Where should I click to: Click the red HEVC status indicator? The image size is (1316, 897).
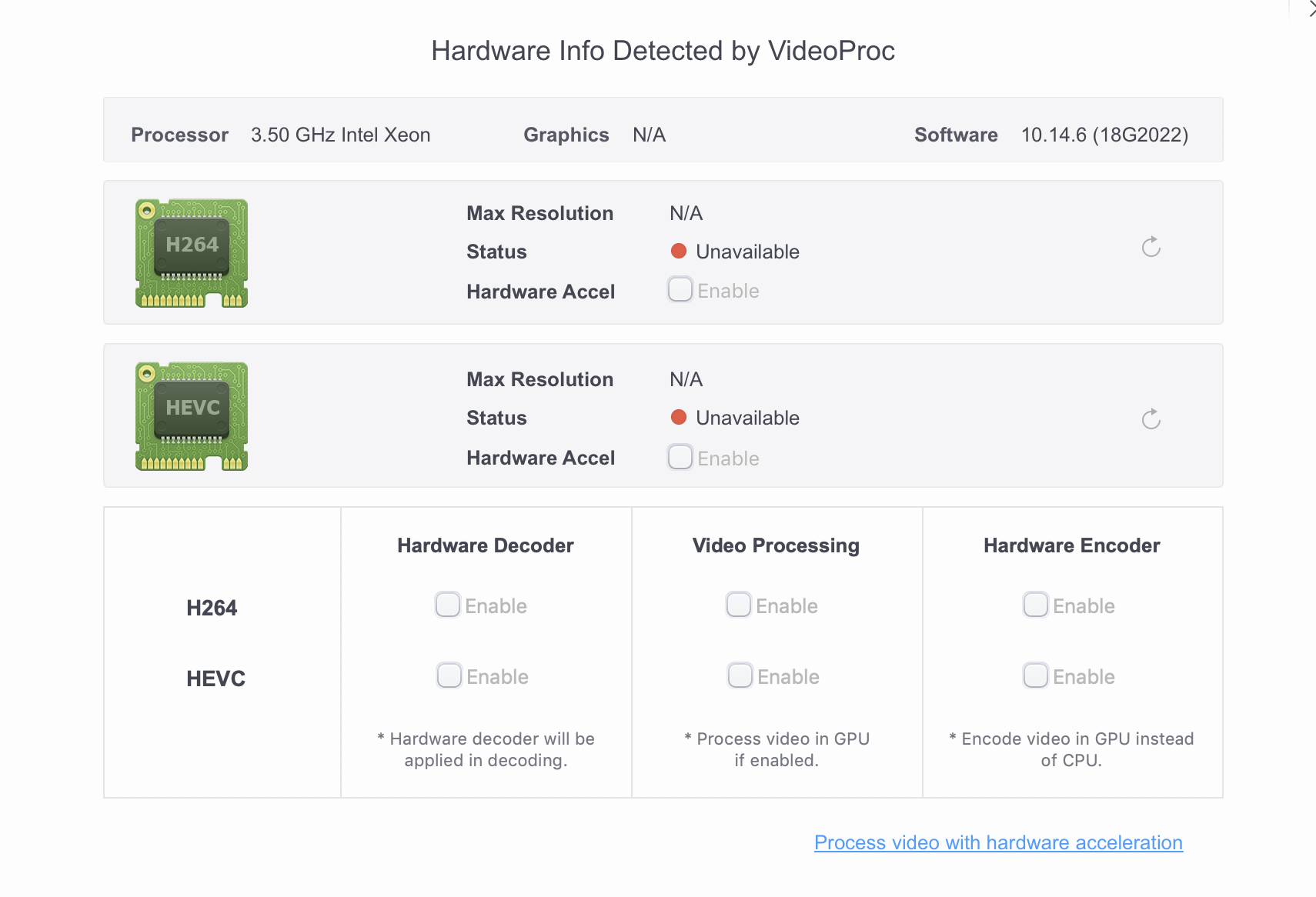point(679,417)
